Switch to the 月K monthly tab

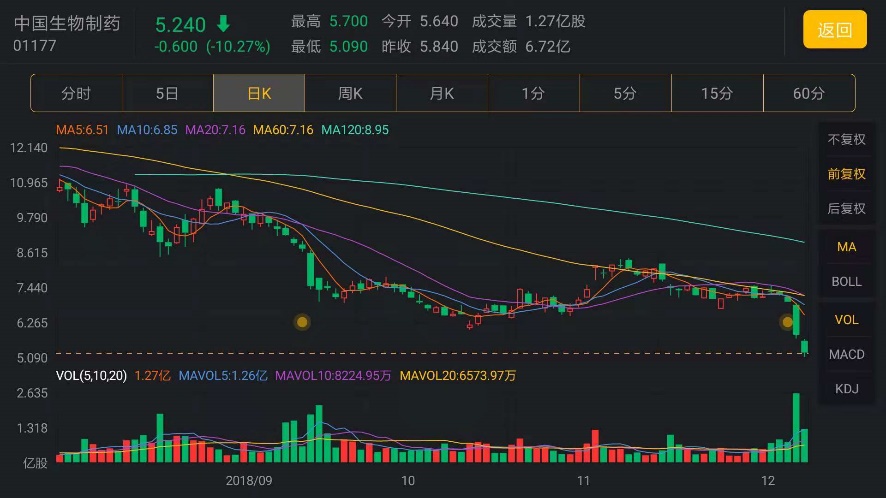[x=442, y=93]
